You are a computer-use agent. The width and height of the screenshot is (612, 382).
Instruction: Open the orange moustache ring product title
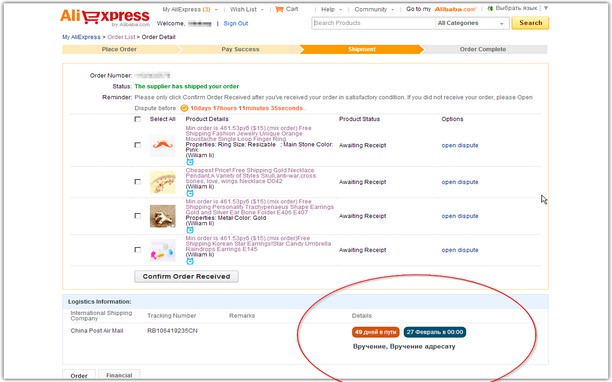point(248,133)
